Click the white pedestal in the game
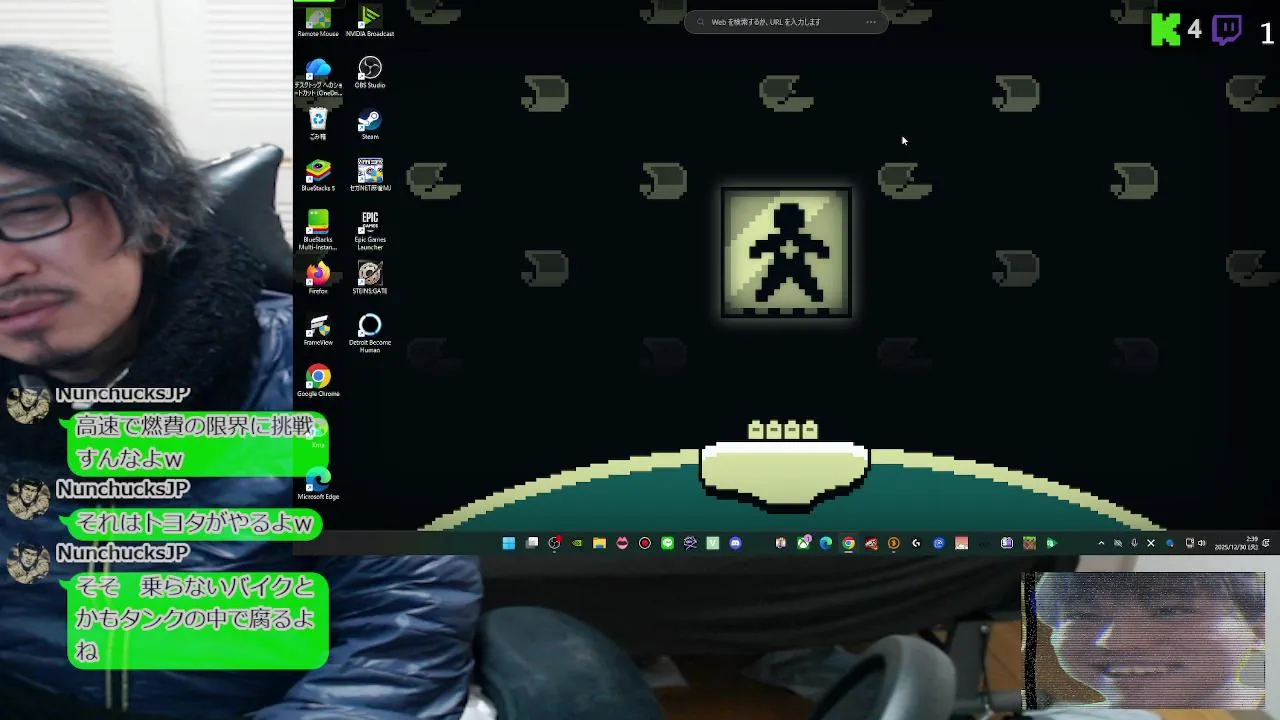Viewport: 1280px width, 720px height. click(784, 473)
